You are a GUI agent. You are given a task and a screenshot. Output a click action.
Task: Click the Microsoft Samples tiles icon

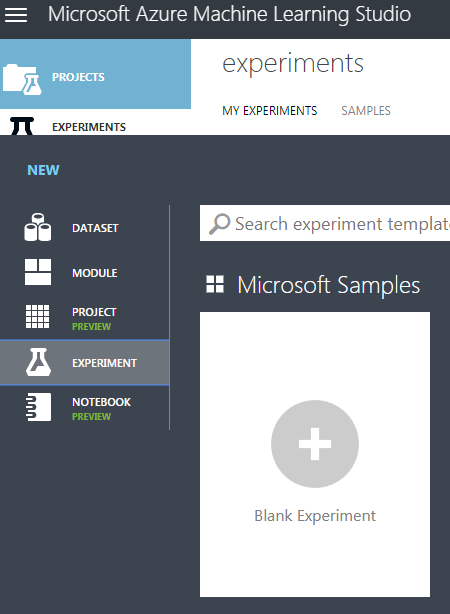coord(215,284)
